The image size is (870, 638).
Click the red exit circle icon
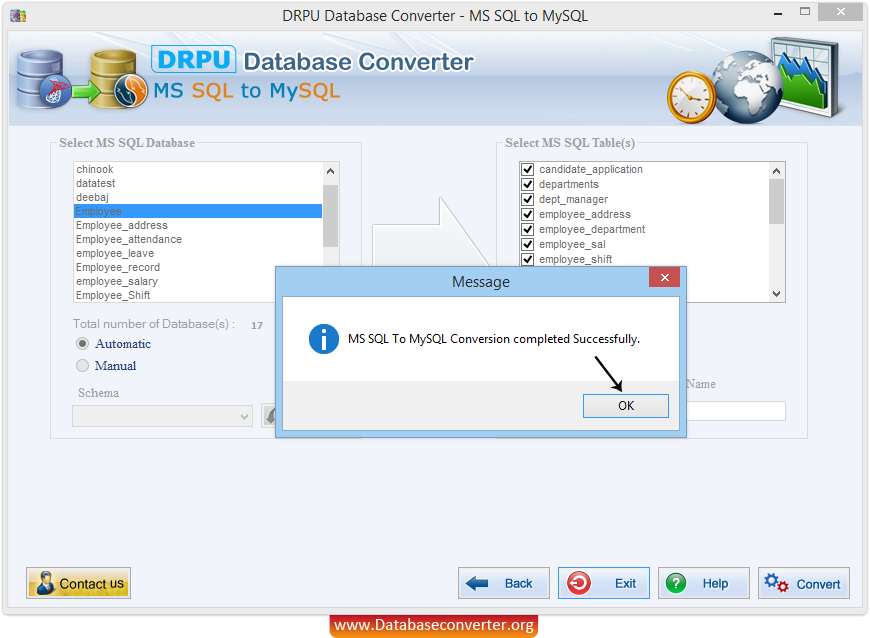click(579, 583)
